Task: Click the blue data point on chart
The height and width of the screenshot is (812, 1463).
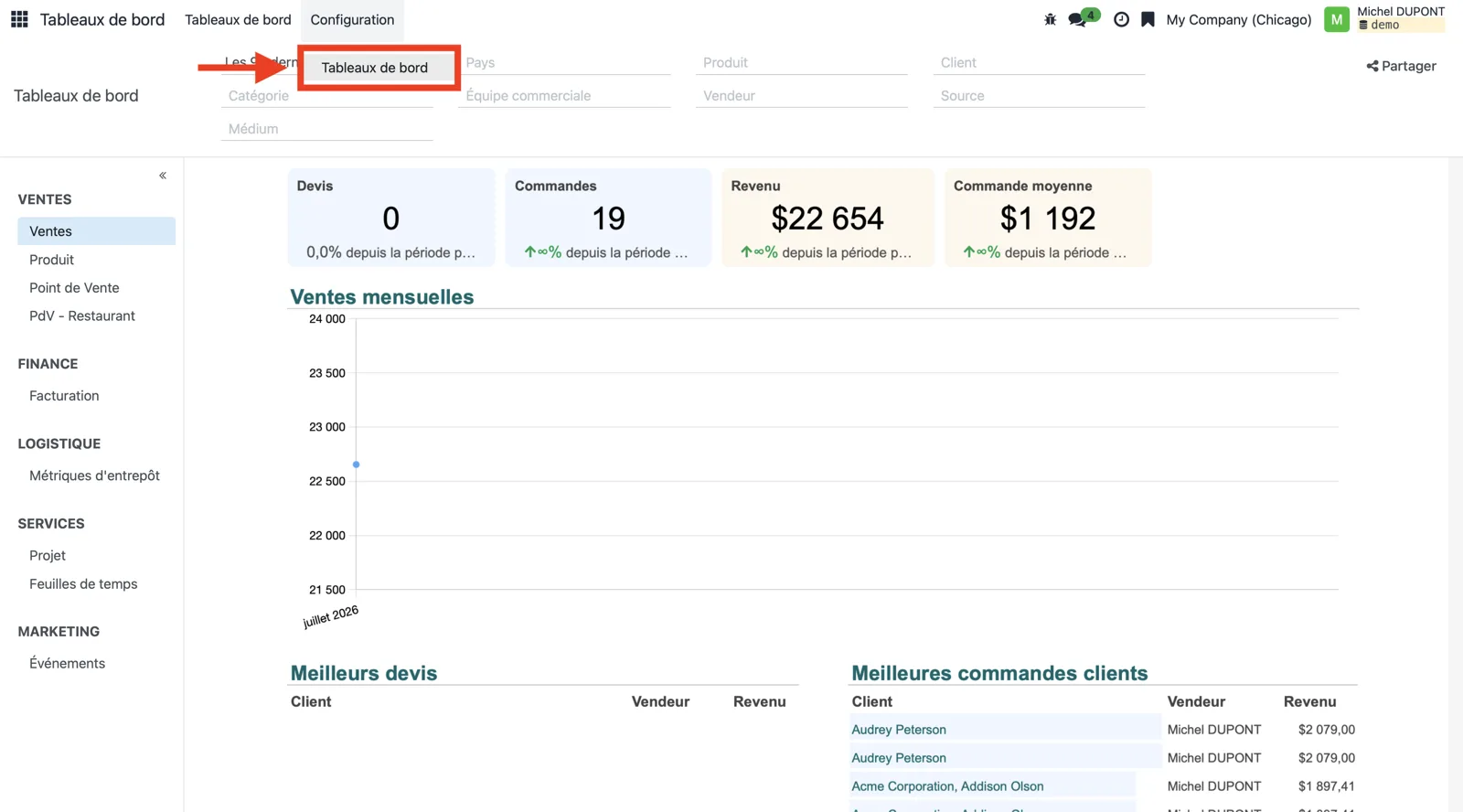Action: pos(356,465)
